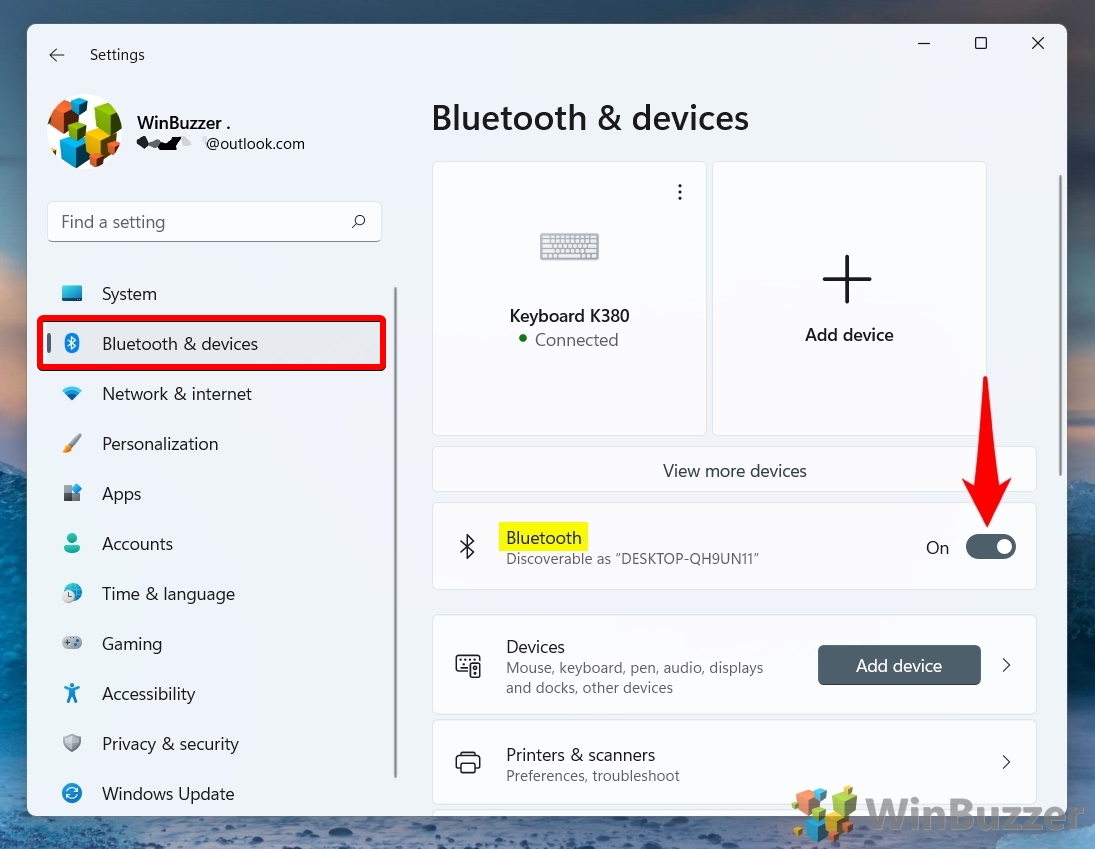This screenshot has width=1095, height=849.
Task: Turn off the Bluetooth toggle
Action: (x=990, y=546)
